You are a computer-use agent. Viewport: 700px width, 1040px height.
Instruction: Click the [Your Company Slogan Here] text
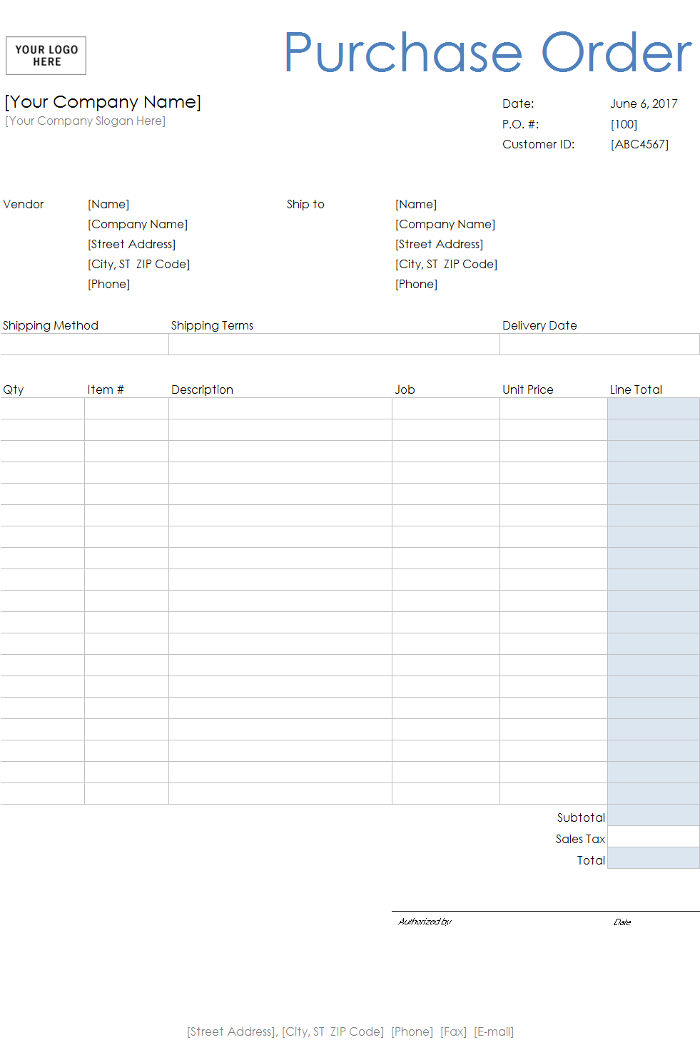[x=86, y=121]
